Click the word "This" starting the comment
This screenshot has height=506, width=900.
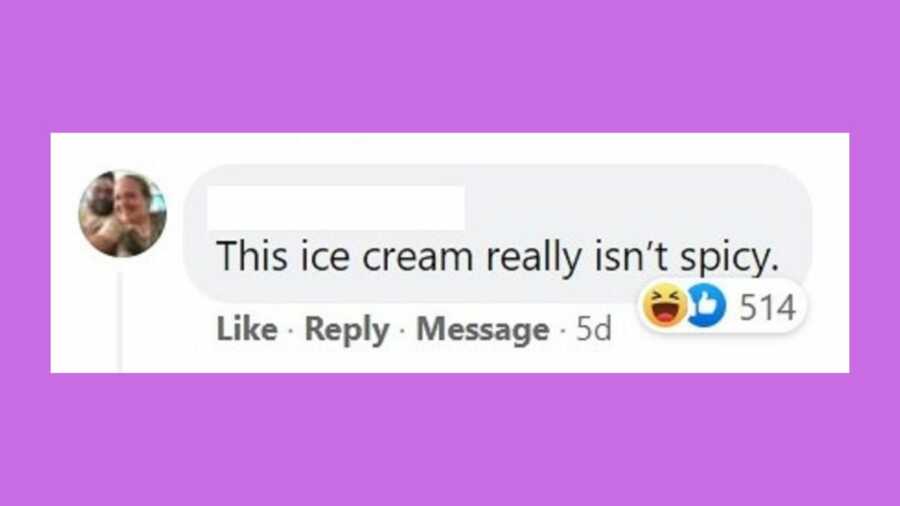pyautogui.click(x=251, y=255)
